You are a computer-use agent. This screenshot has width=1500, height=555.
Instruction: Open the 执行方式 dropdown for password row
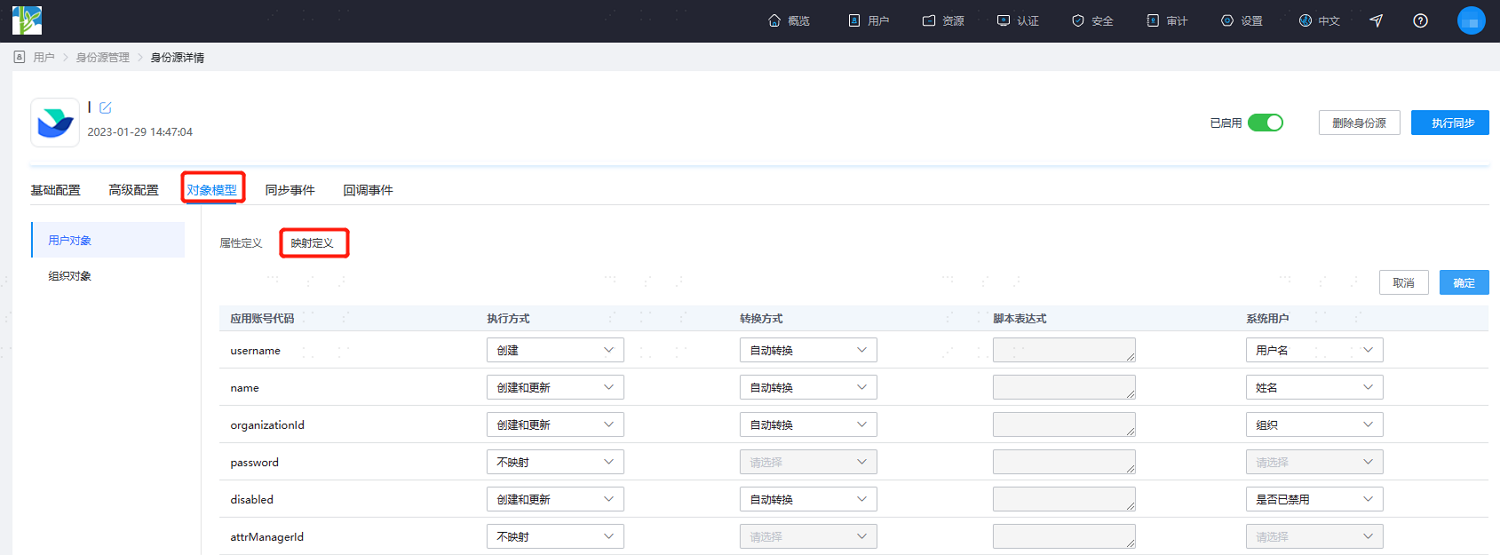(555, 462)
